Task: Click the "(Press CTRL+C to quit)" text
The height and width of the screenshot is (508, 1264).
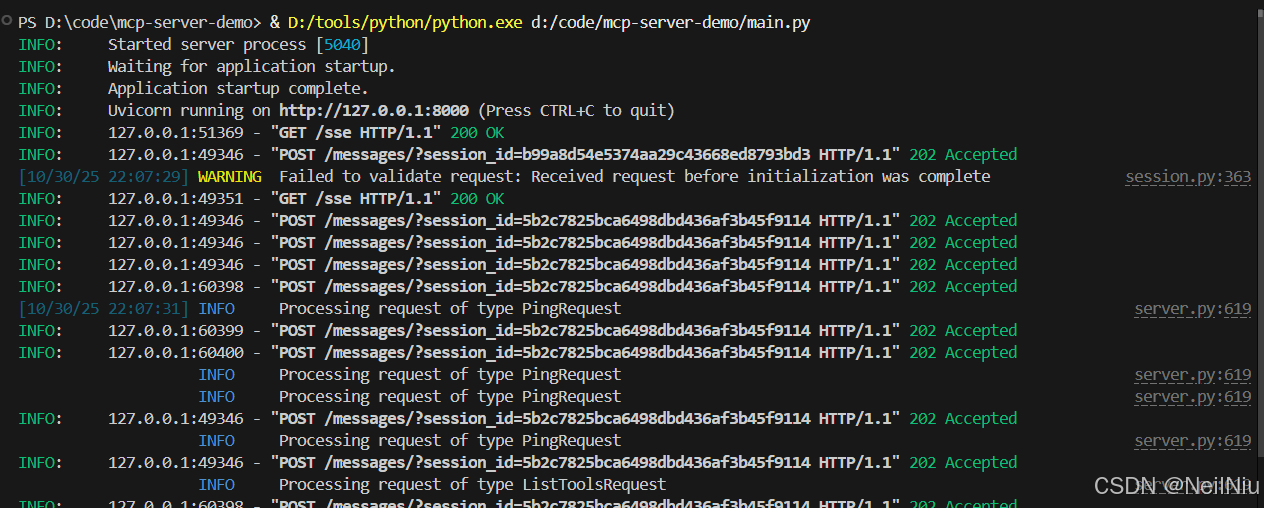Action: click(x=576, y=110)
